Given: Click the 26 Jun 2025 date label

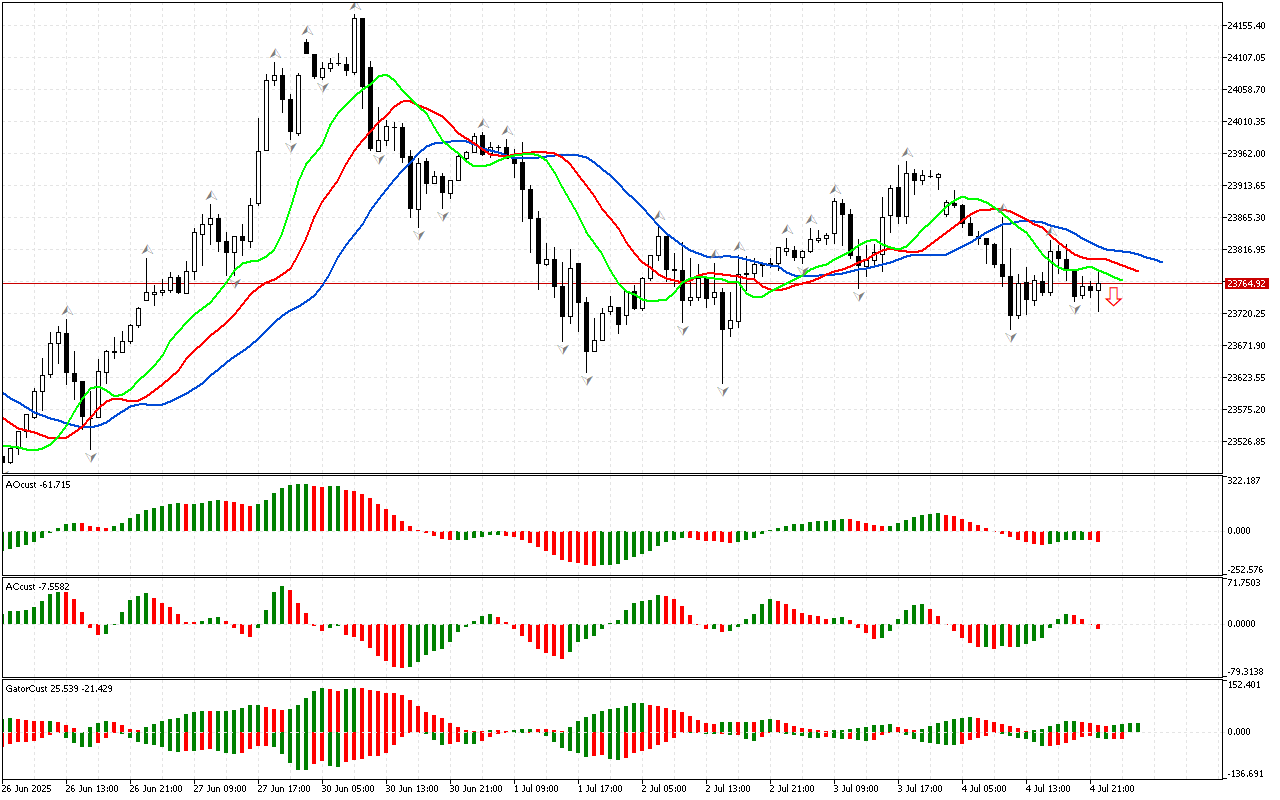Looking at the screenshot, I should point(28,788).
